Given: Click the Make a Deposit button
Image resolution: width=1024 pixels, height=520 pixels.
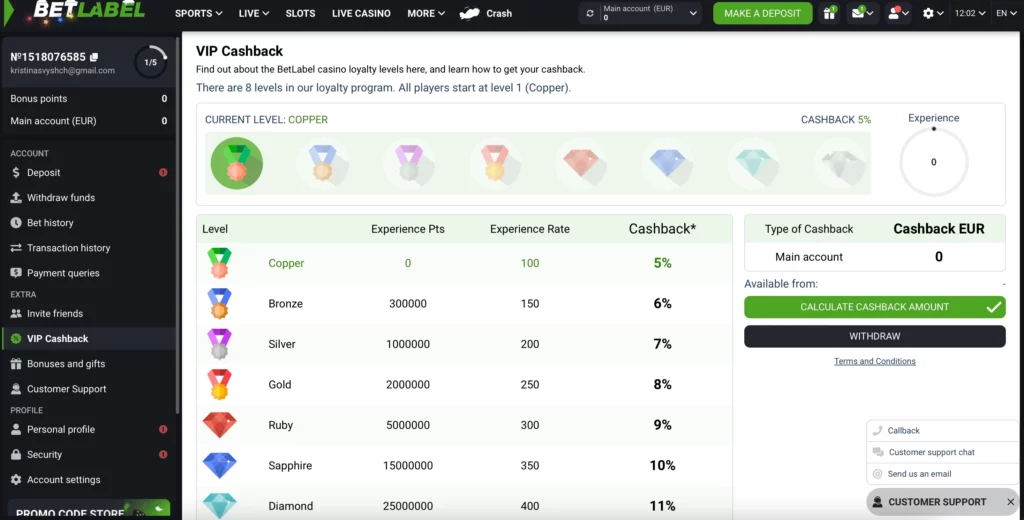Looking at the screenshot, I should [x=762, y=13].
